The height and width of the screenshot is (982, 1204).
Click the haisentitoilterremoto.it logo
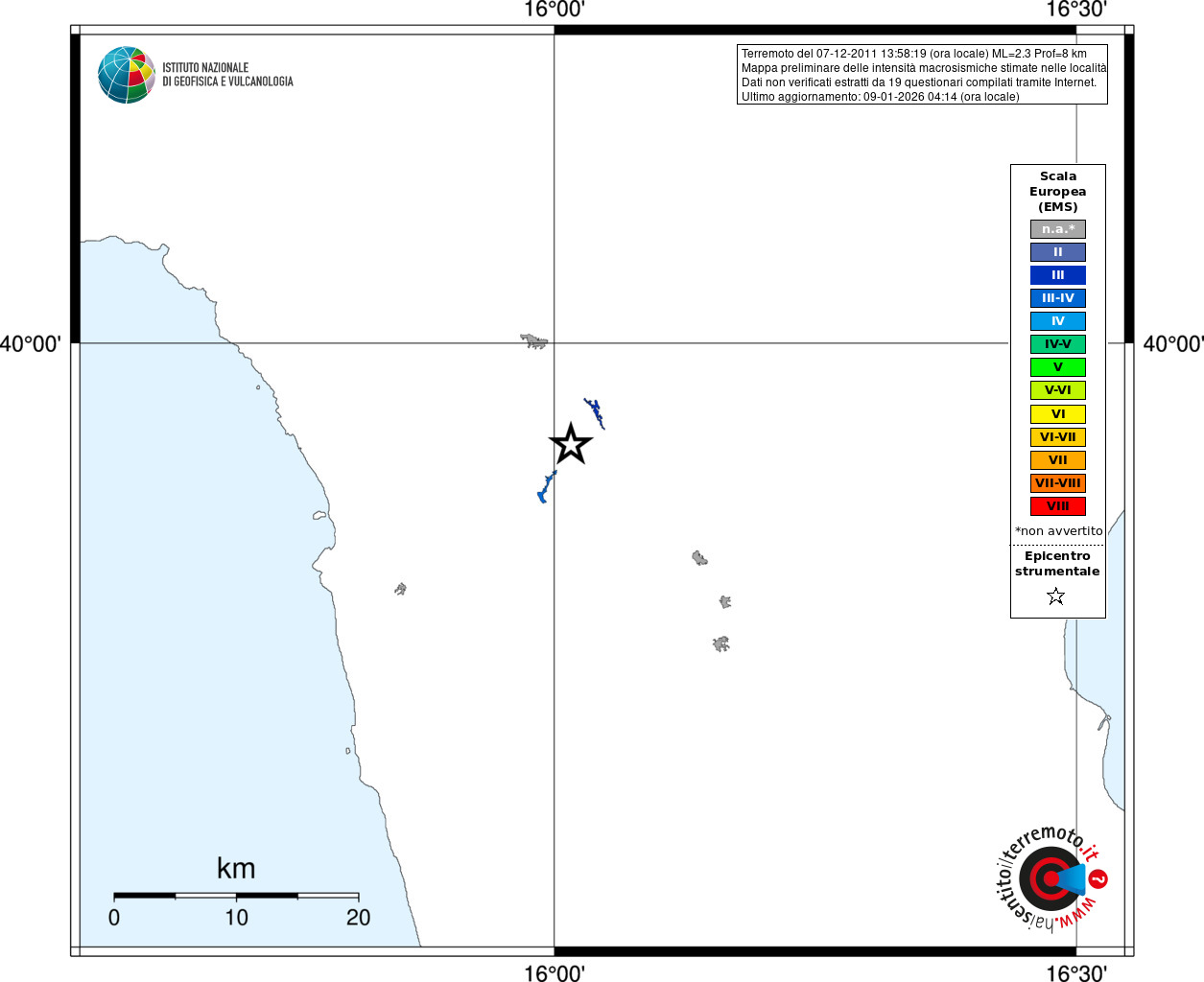pos(1051,877)
